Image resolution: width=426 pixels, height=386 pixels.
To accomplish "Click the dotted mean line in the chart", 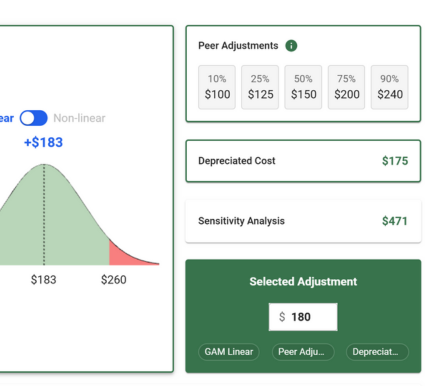I will point(44,215).
